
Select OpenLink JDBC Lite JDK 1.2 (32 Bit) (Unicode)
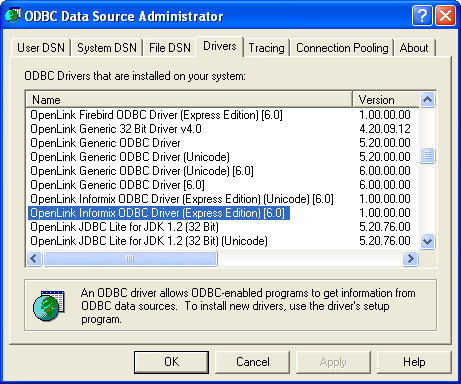click(149, 241)
